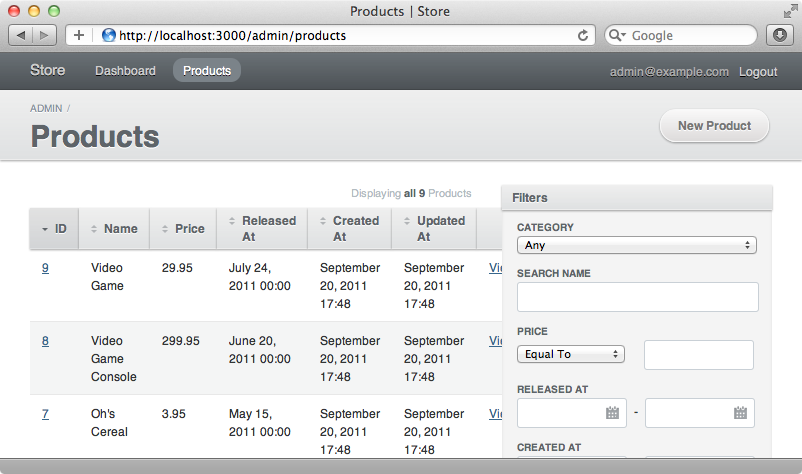Click the 'June 20, 2011 00:00' release date
This screenshot has width=802, height=474.
point(260,350)
